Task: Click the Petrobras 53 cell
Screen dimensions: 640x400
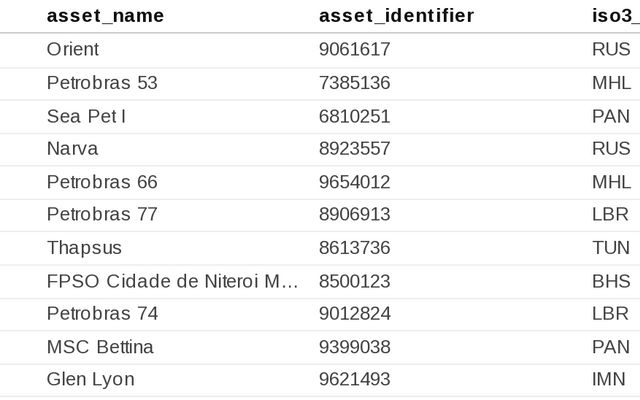Action: [x=102, y=83]
